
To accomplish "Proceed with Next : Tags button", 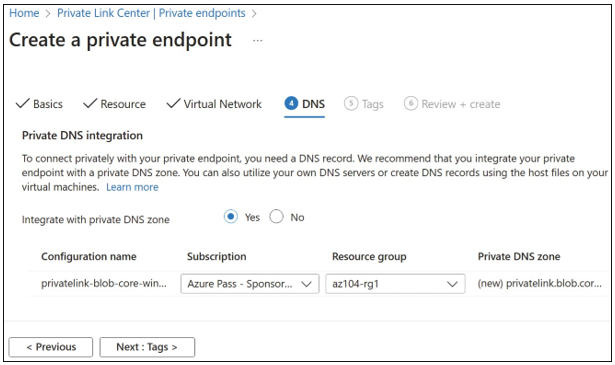I will pos(147,347).
